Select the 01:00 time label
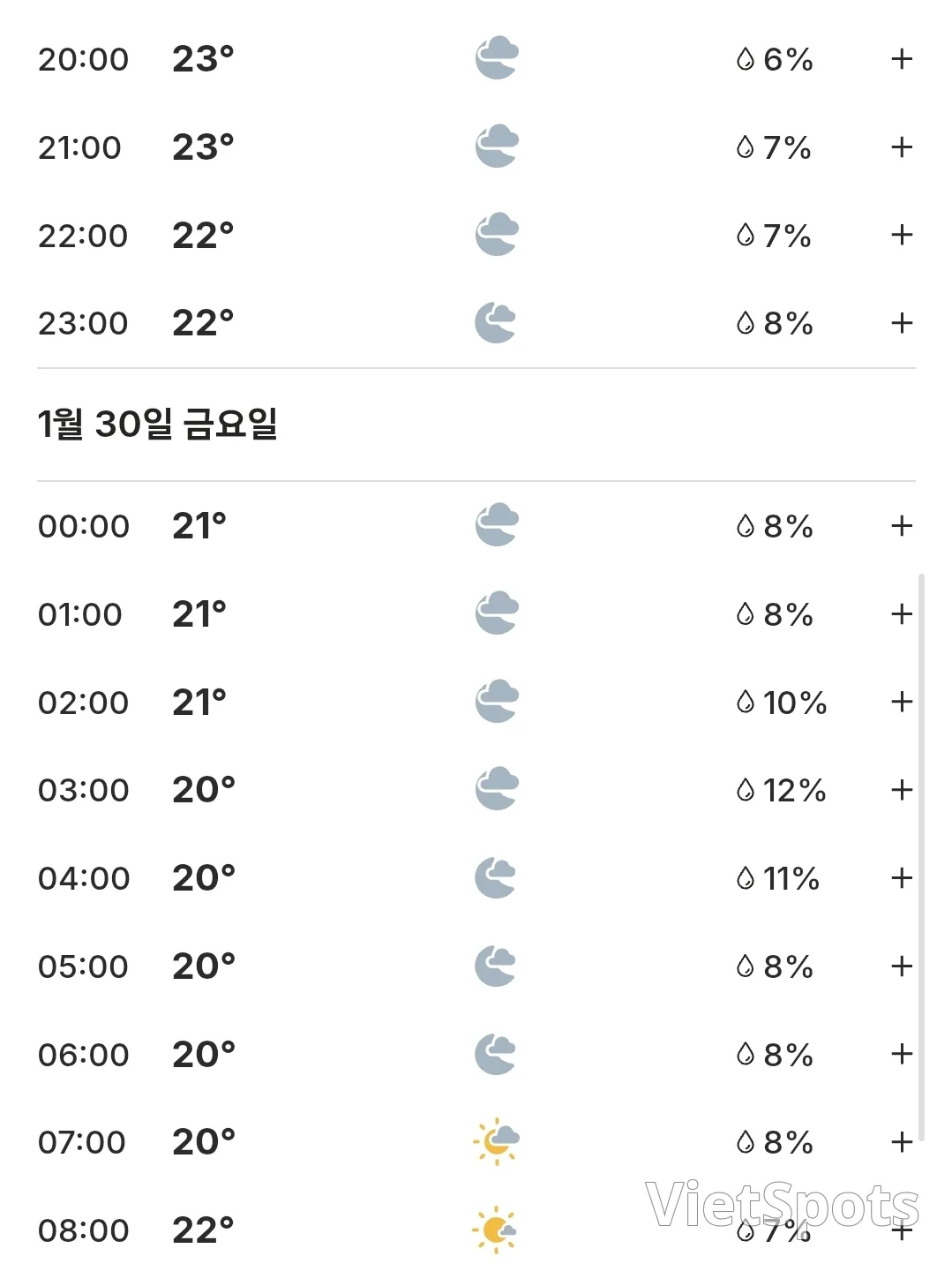 80,614
